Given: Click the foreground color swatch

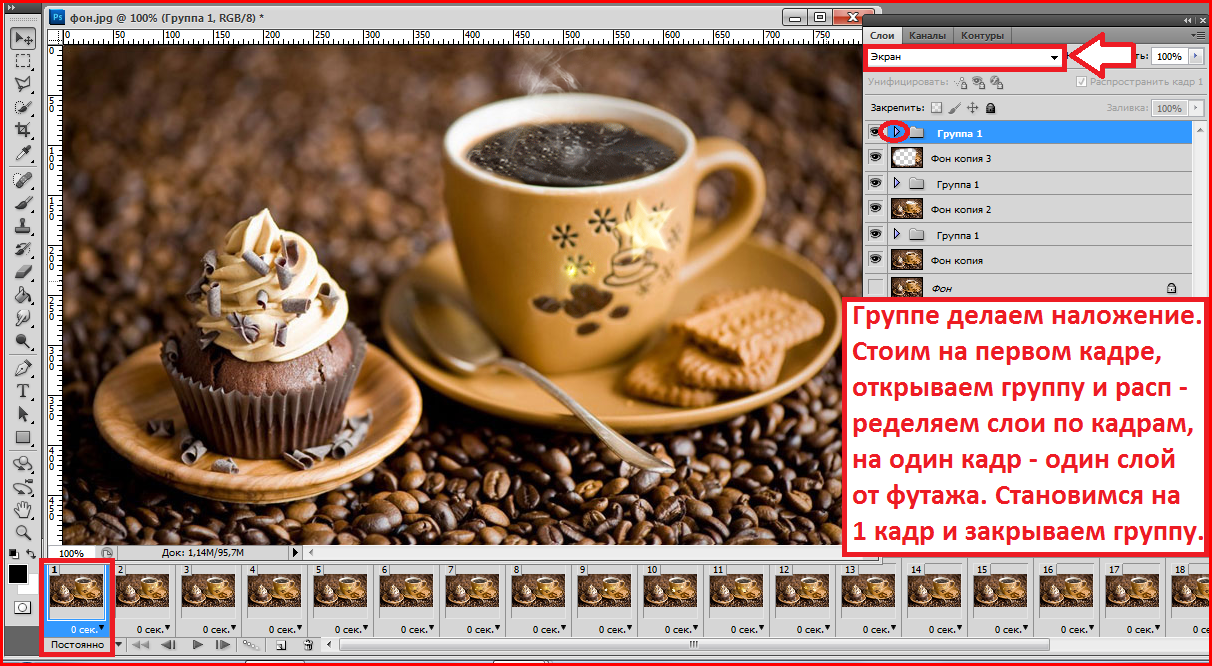Looking at the screenshot, I should coord(18,574).
